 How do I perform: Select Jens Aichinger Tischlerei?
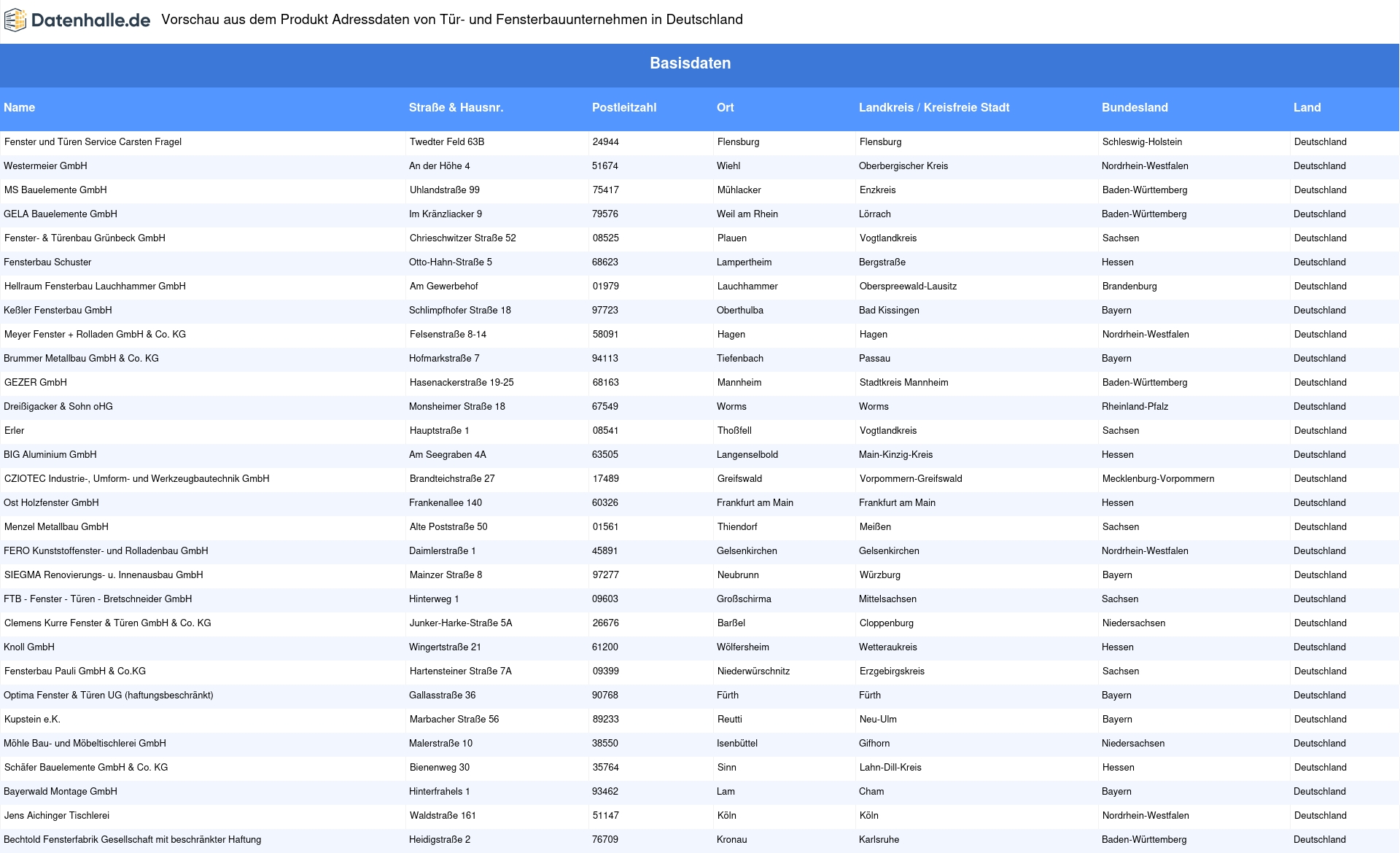(x=57, y=815)
